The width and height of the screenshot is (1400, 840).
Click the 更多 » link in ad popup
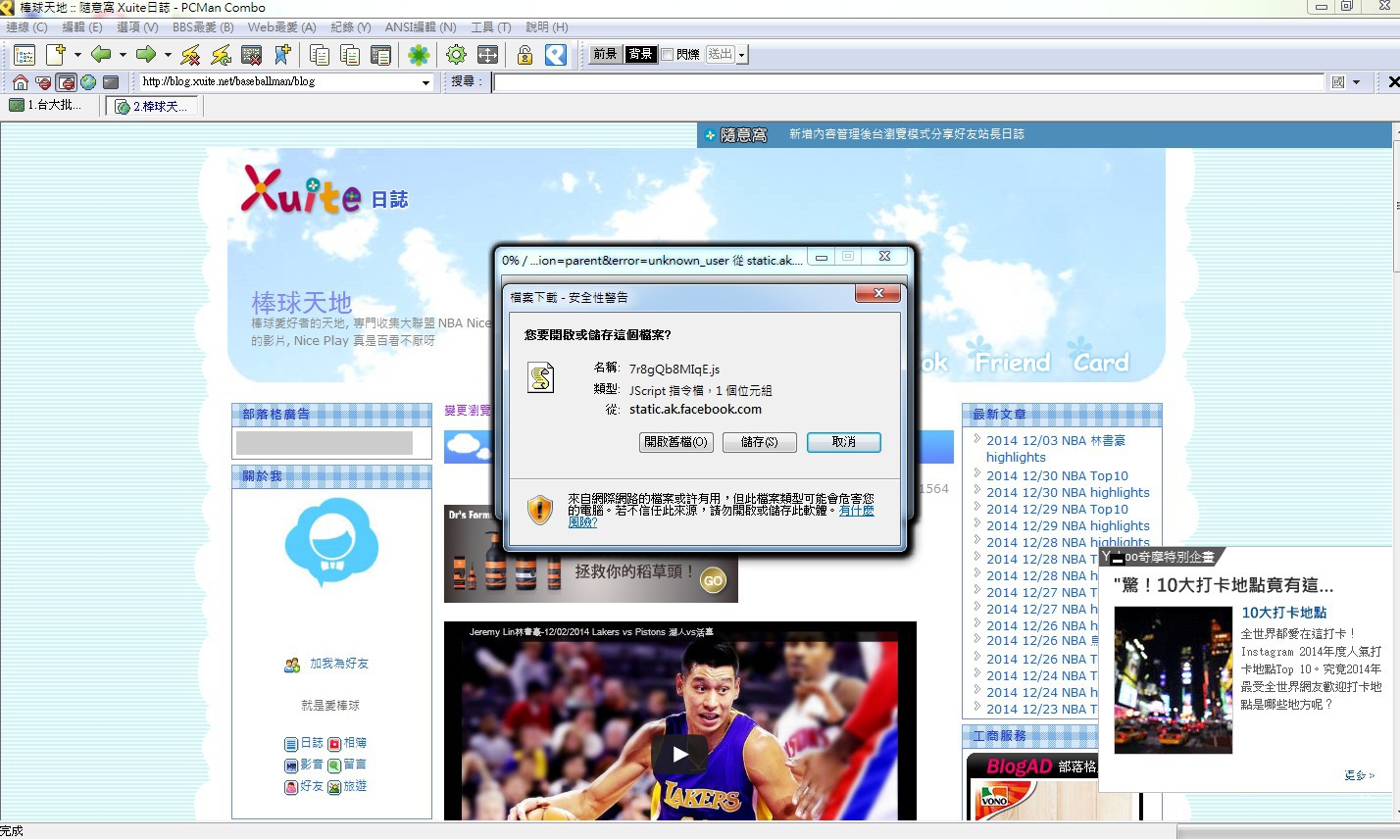(1359, 775)
